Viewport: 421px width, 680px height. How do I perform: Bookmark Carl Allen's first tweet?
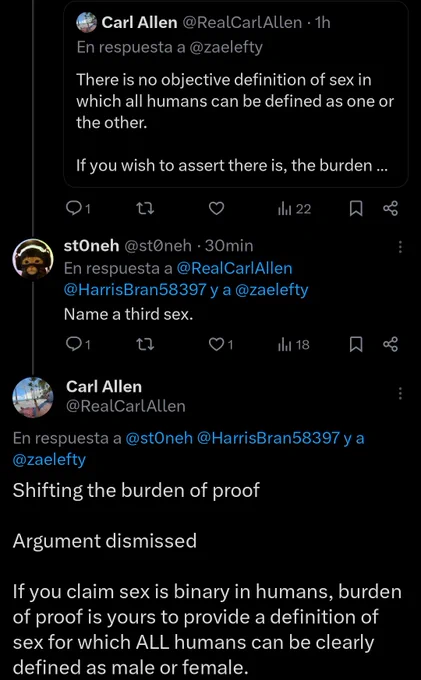[356, 209]
